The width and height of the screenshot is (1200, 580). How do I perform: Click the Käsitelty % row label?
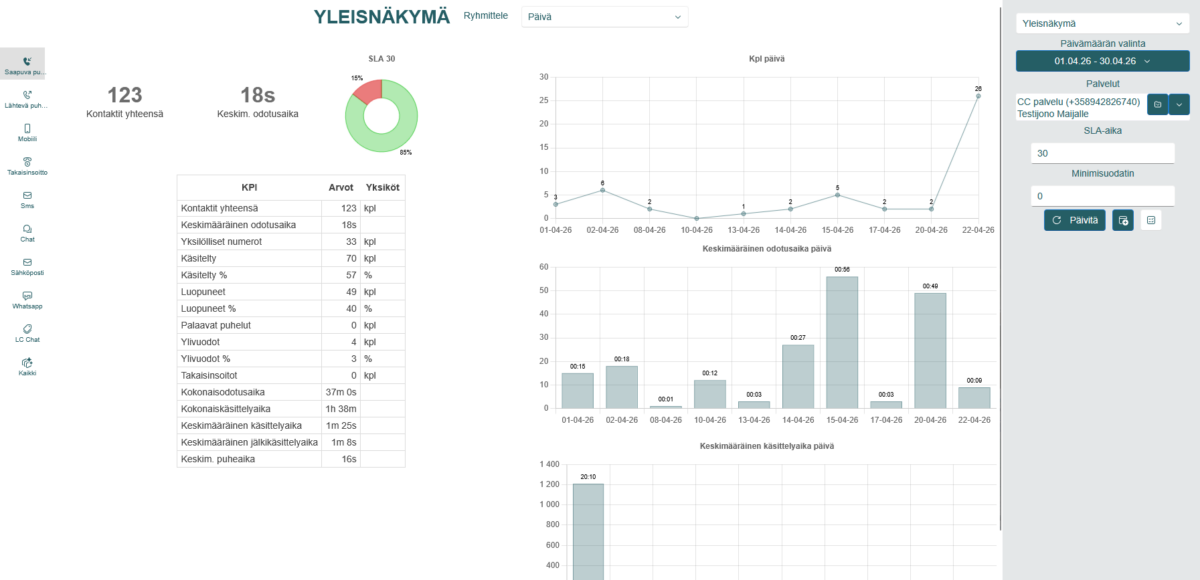tap(203, 275)
